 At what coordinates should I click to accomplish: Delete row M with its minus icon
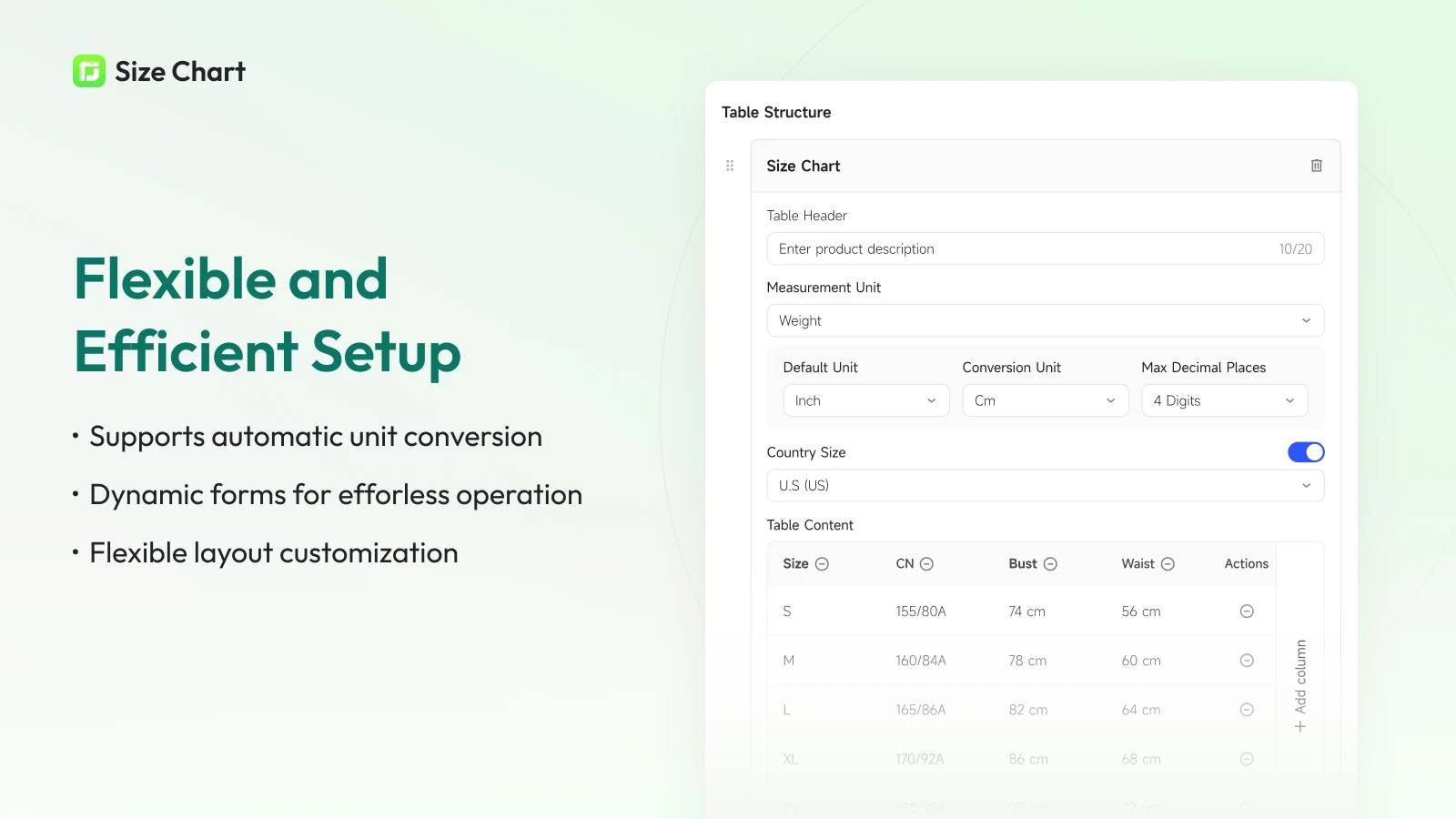(1247, 661)
